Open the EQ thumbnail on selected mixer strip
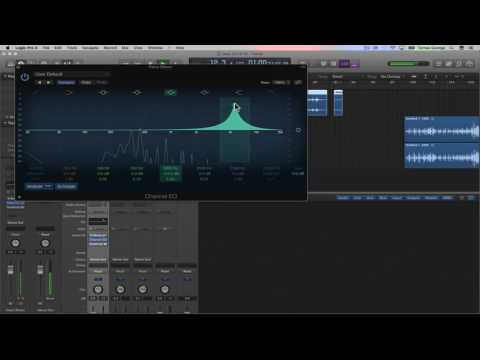This screenshot has width=480, height=360. click(x=98, y=221)
